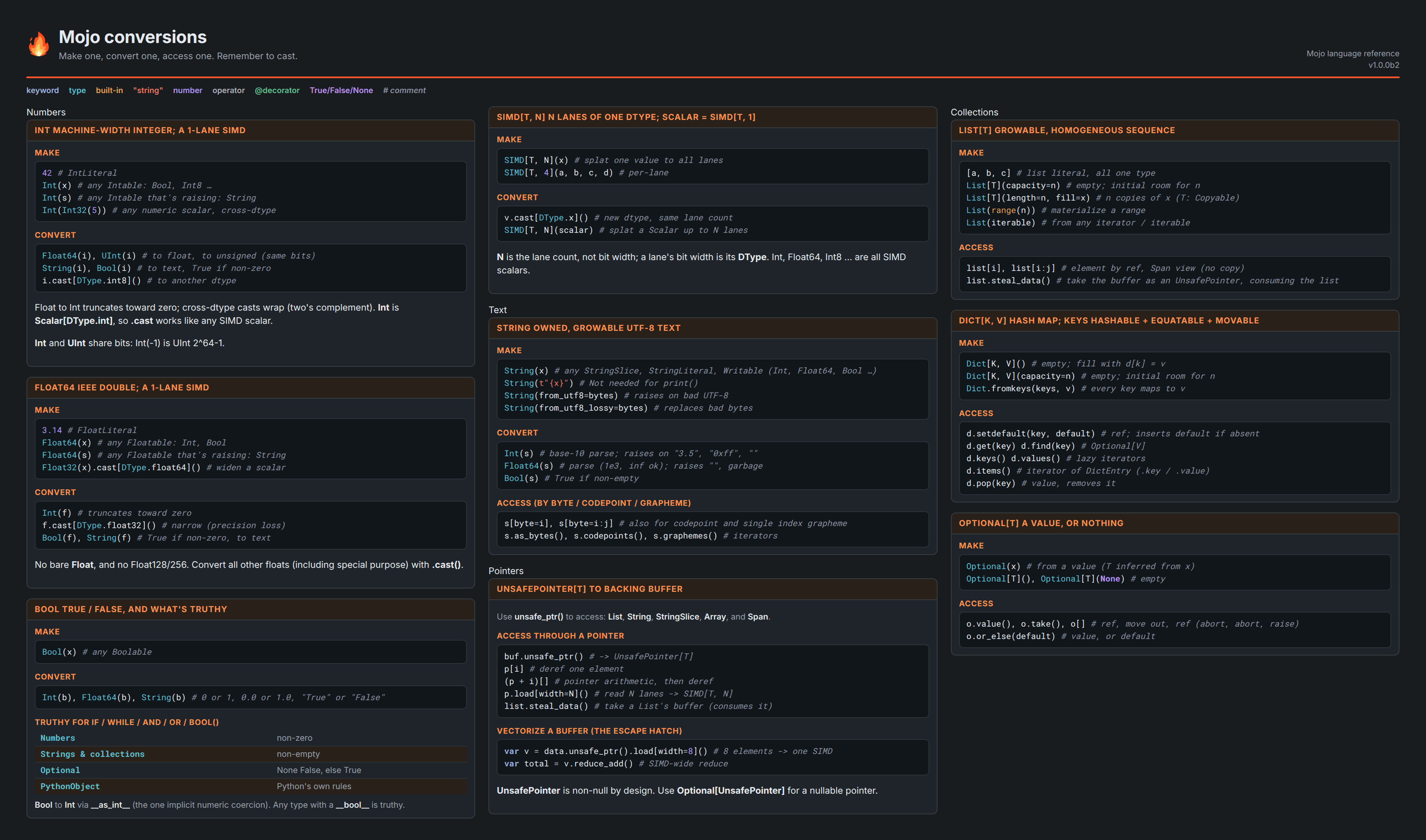This screenshot has width=1426, height=840.
Task: Click the 'list.steal_data()' line under LIST ACCESS
Action: (1152, 281)
